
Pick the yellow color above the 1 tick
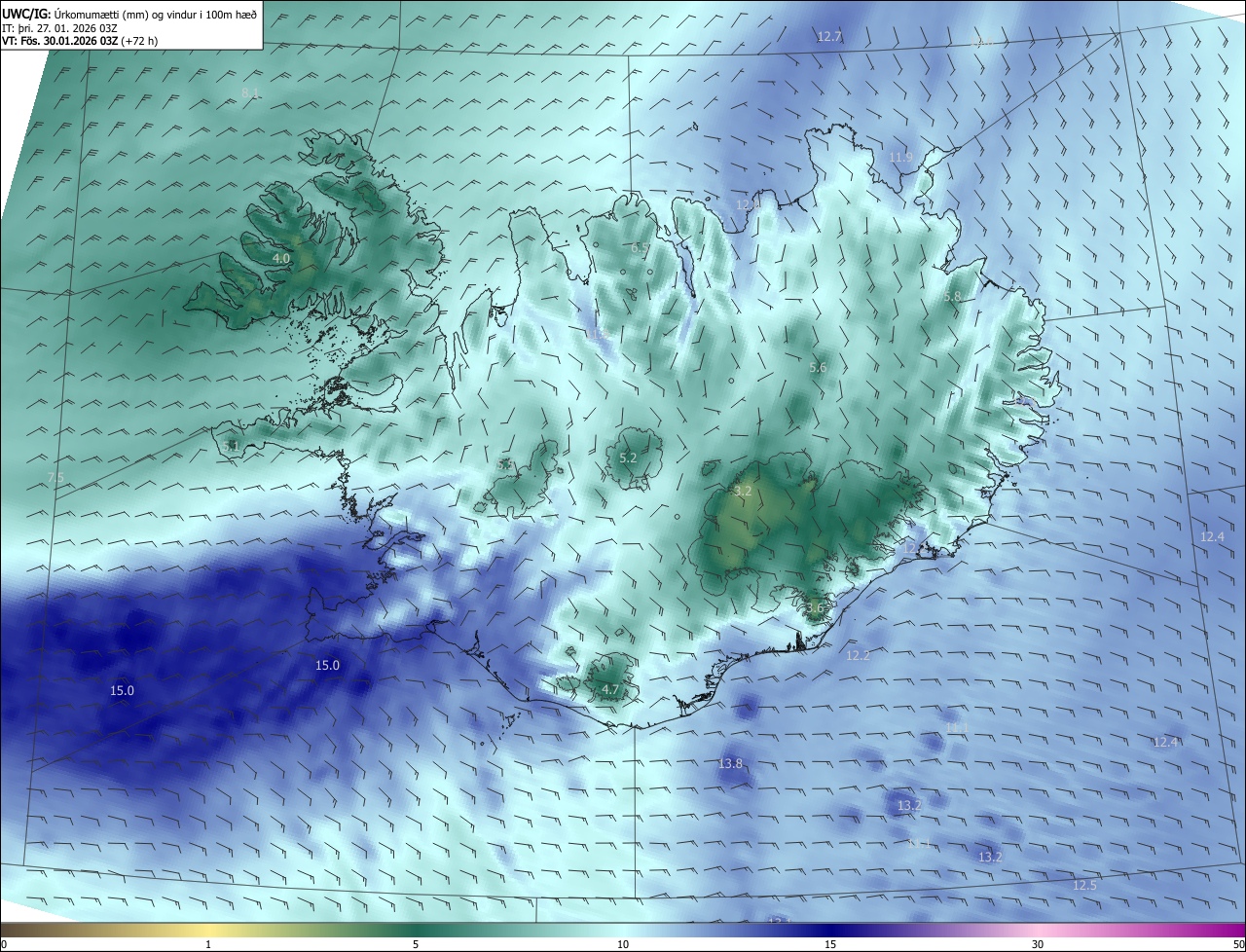(208, 930)
